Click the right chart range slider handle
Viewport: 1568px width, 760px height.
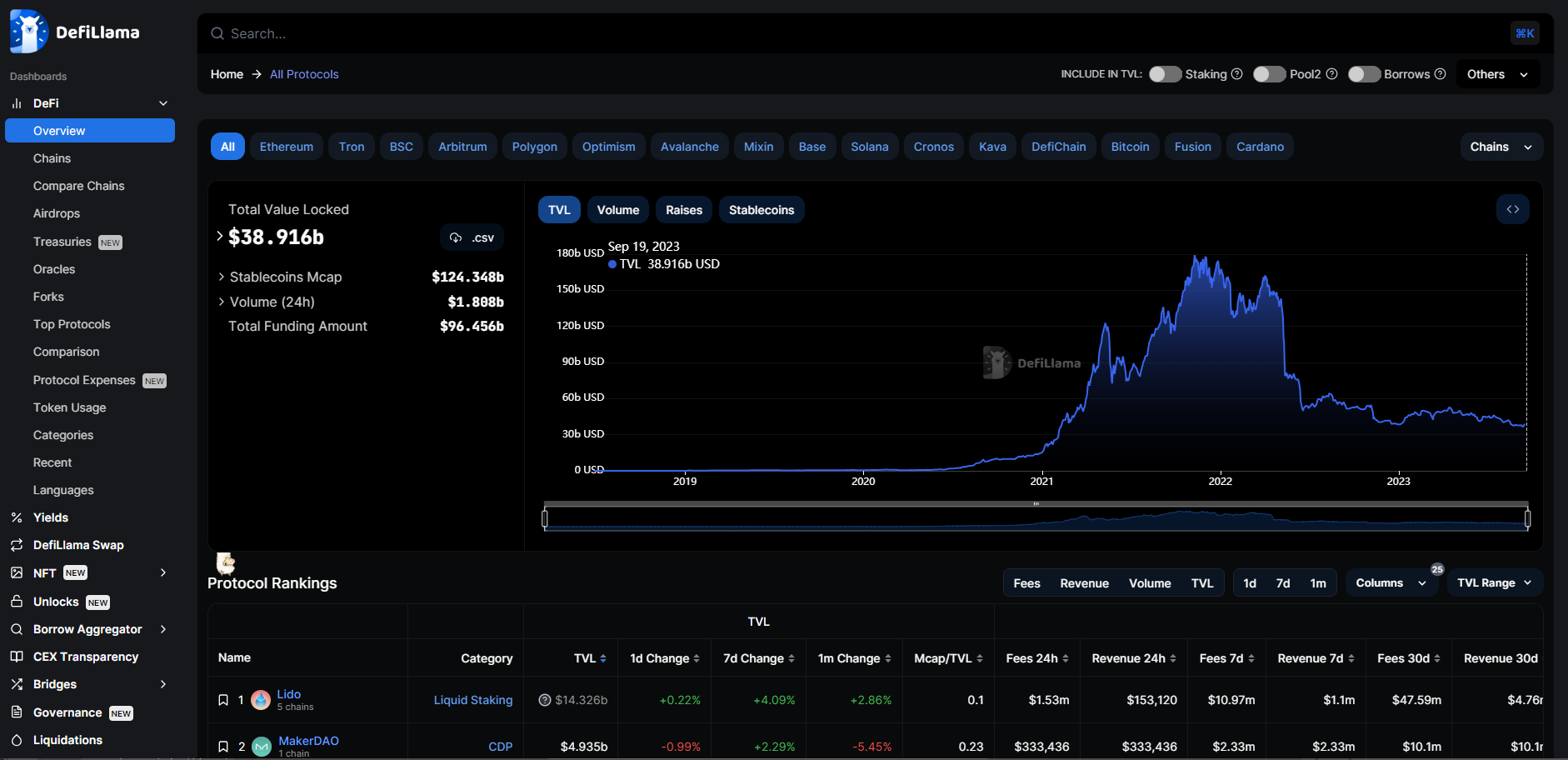(x=1527, y=518)
